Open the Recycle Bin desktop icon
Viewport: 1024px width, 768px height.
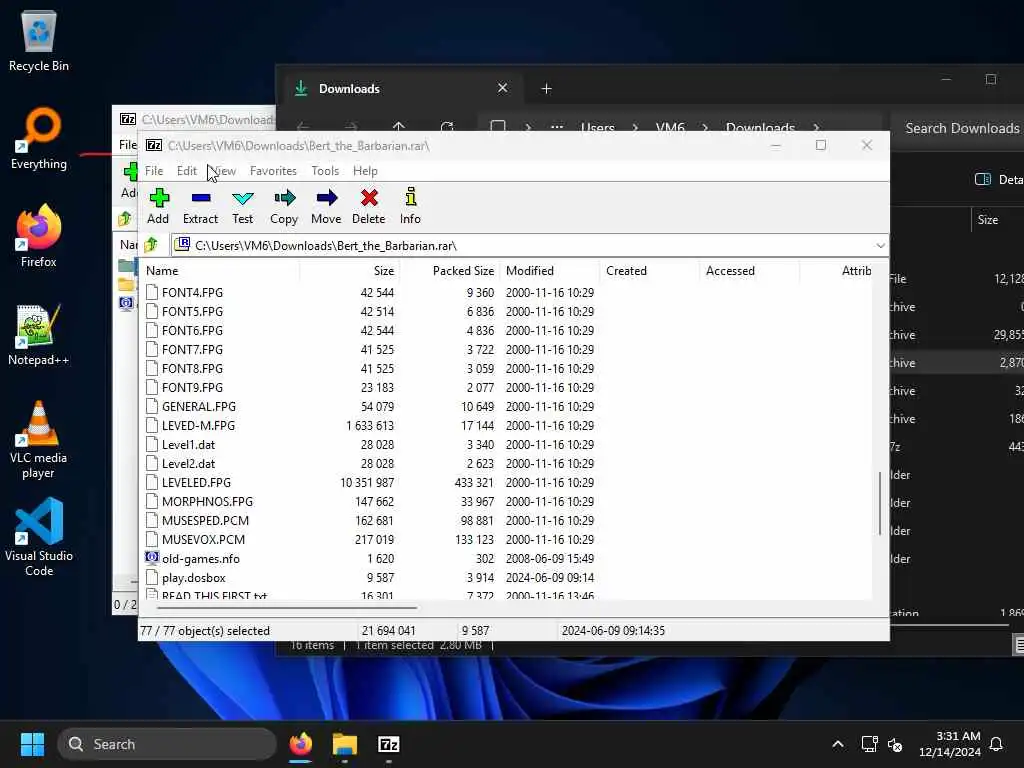click(39, 40)
